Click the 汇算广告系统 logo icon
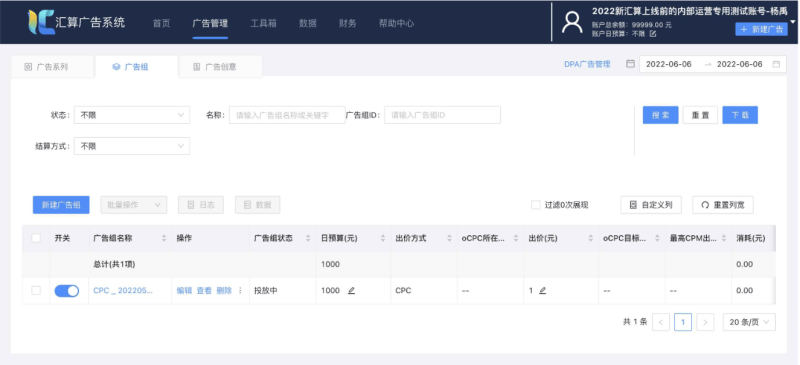This screenshot has height=365, width=800. 41,22
